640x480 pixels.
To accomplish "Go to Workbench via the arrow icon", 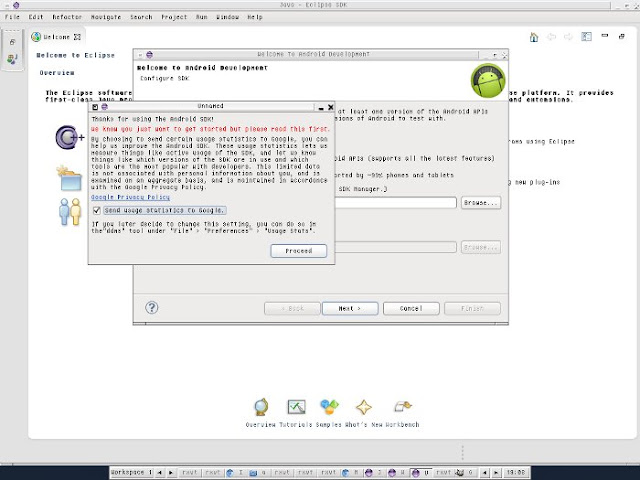I will point(403,407).
